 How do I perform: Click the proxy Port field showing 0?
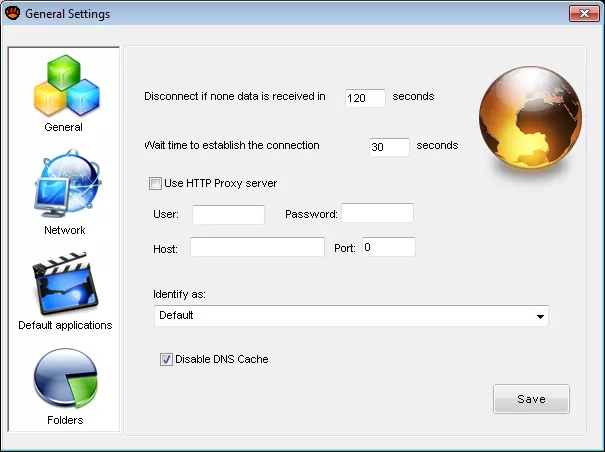pyautogui.click(x=389, y=247)
